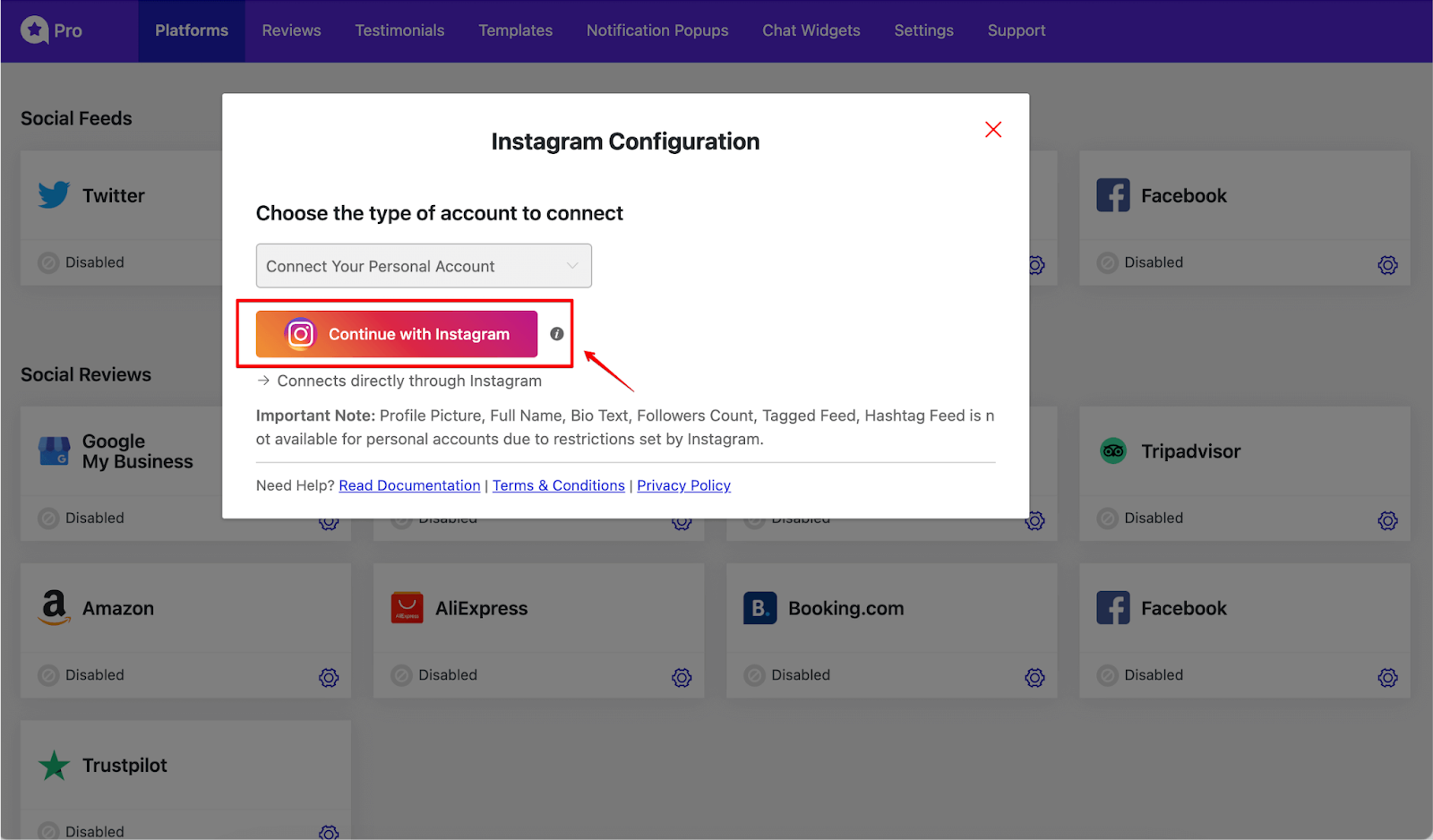1433x840 pixels.
Task: Click the Social Reviews section heading
Action: (x=86, y=374)
